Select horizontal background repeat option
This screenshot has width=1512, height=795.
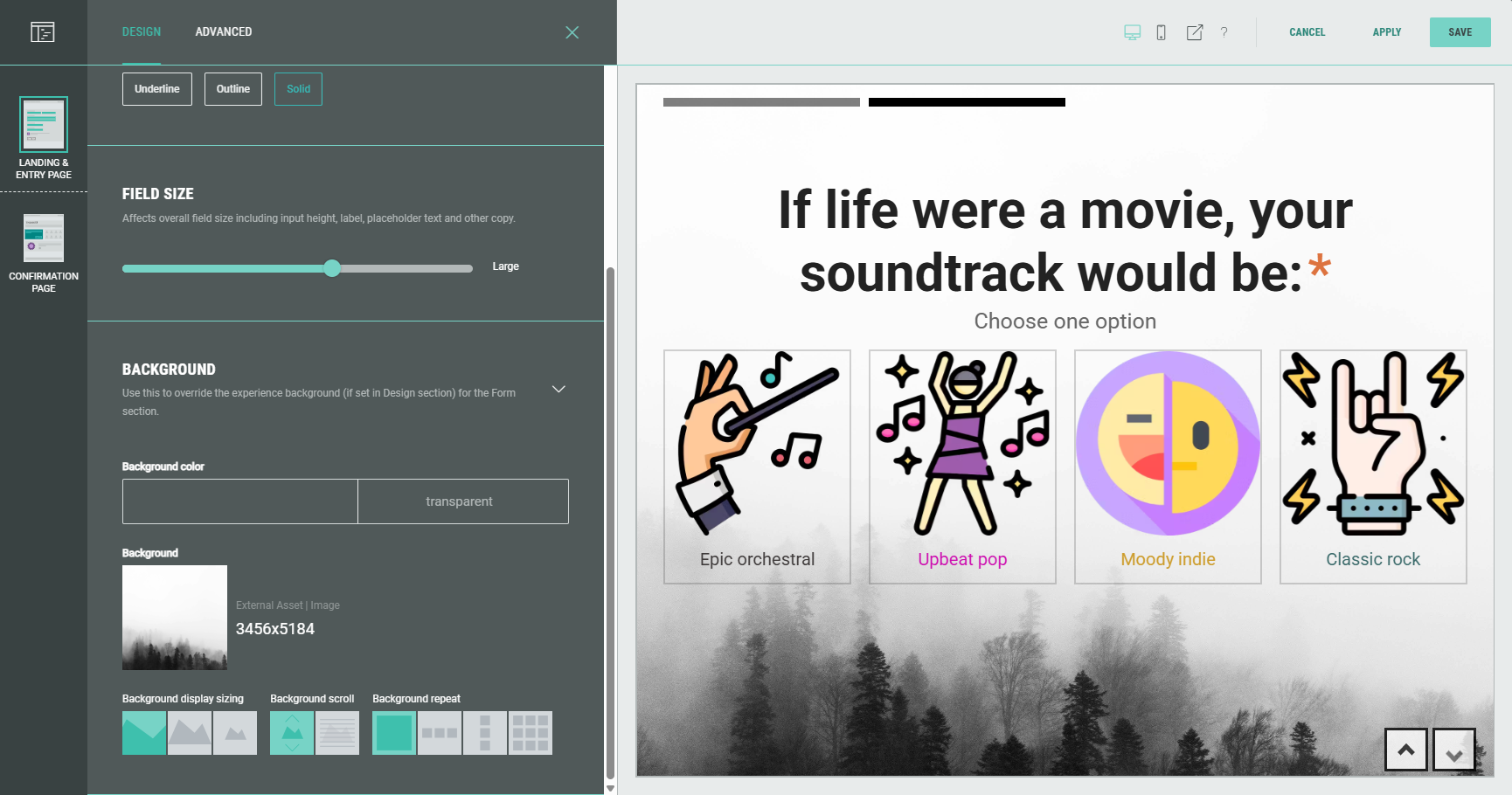(440, 733)
